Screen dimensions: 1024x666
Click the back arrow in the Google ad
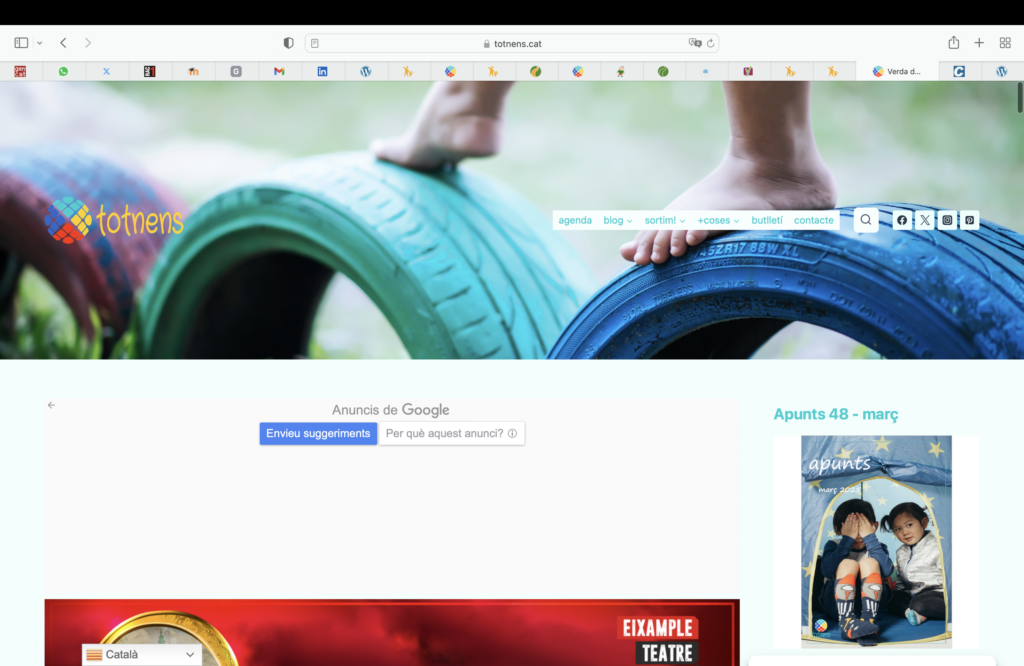click(51, 405)
